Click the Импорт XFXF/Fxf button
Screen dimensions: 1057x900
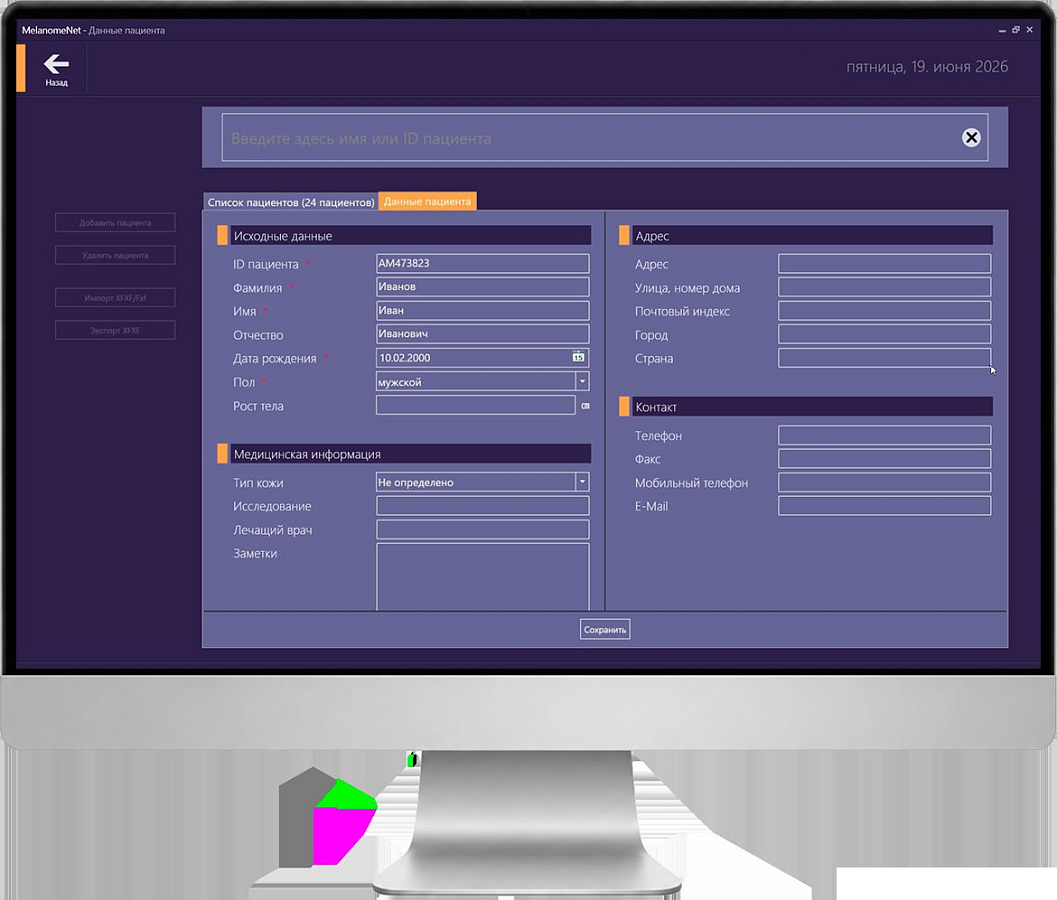point(115,298)
